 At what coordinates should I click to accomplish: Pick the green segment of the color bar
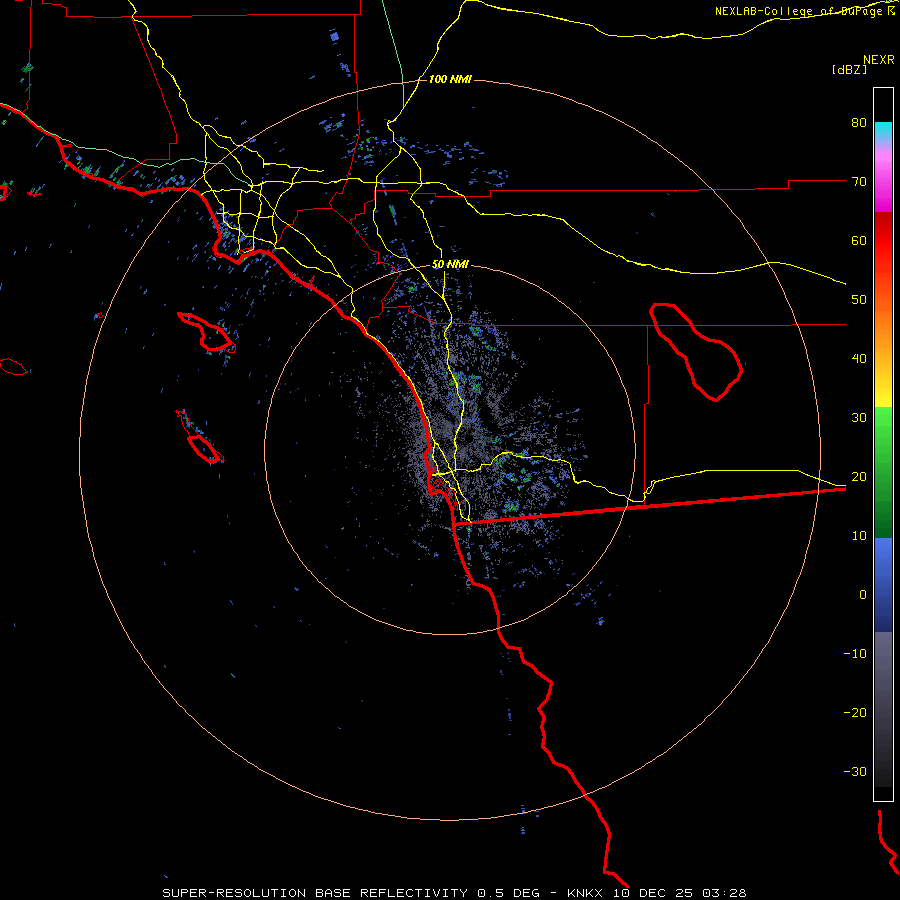point(883,472)
